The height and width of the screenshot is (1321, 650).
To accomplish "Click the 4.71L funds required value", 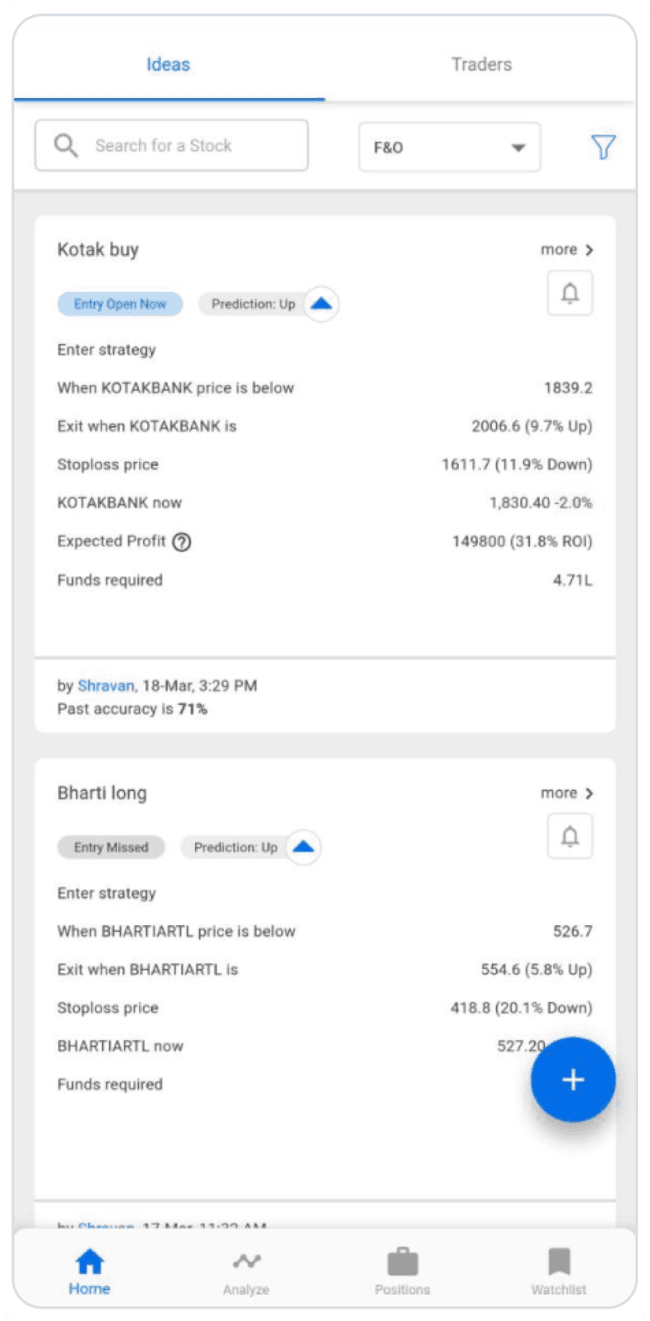I will point(572,580).
